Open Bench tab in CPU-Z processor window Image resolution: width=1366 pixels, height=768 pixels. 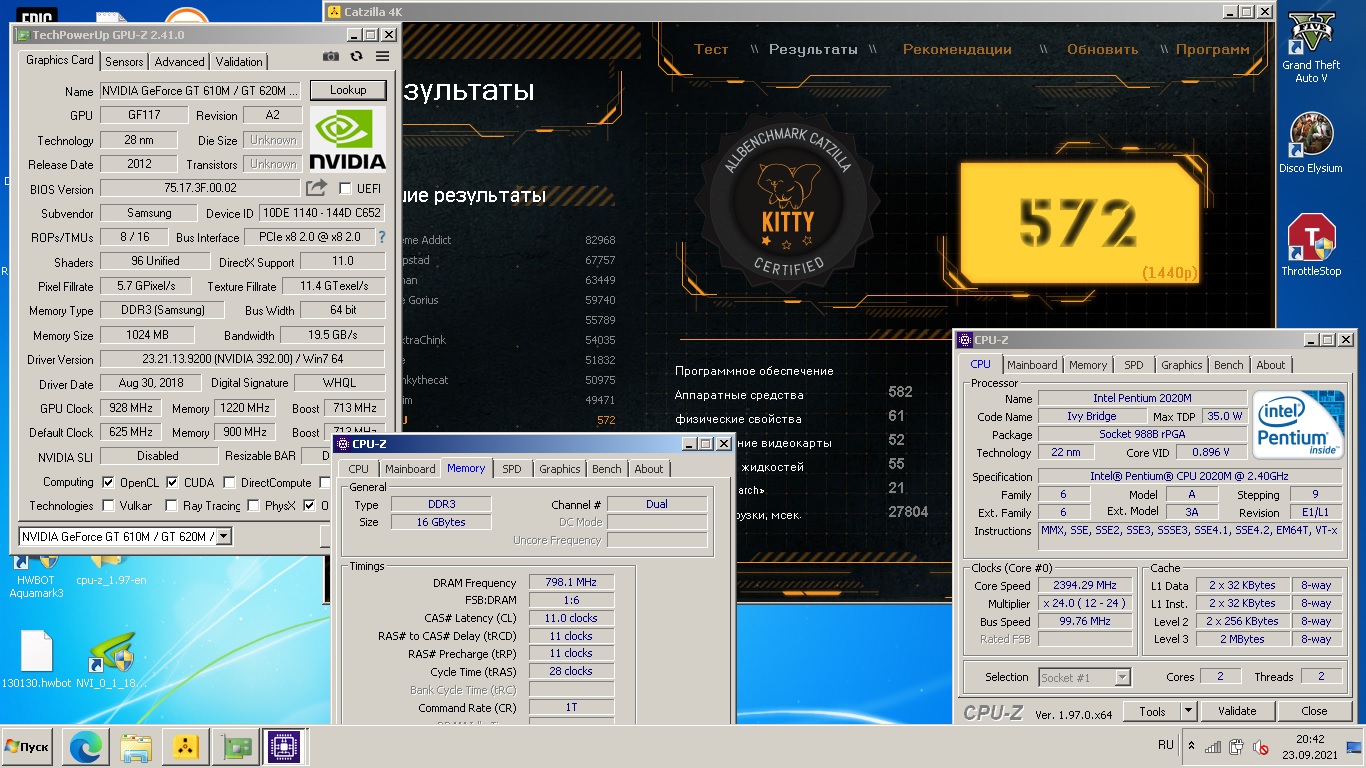click(x=1228, y=365)
